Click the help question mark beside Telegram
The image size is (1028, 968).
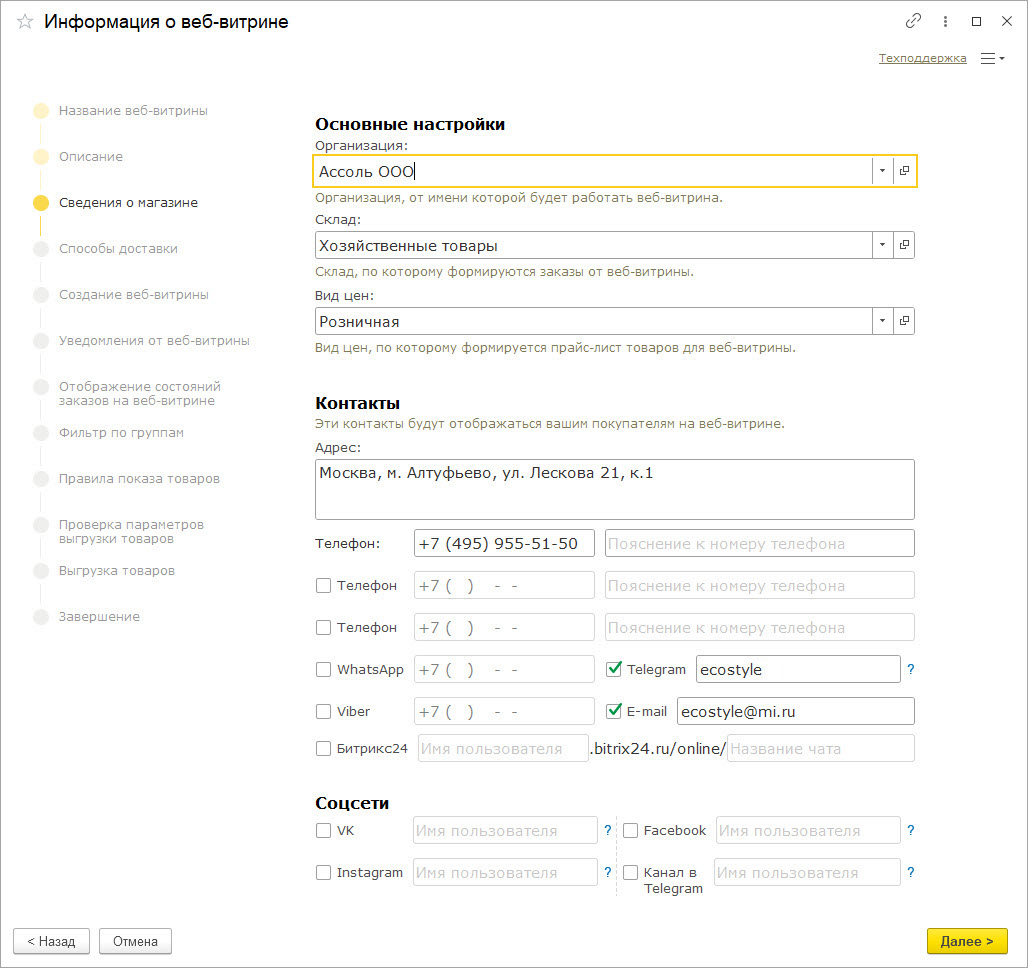click(911, 669)
